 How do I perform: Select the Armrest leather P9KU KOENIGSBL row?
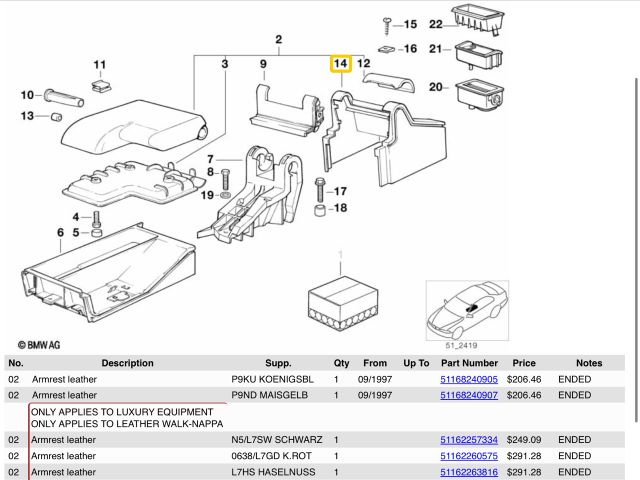tap(130, 380)
